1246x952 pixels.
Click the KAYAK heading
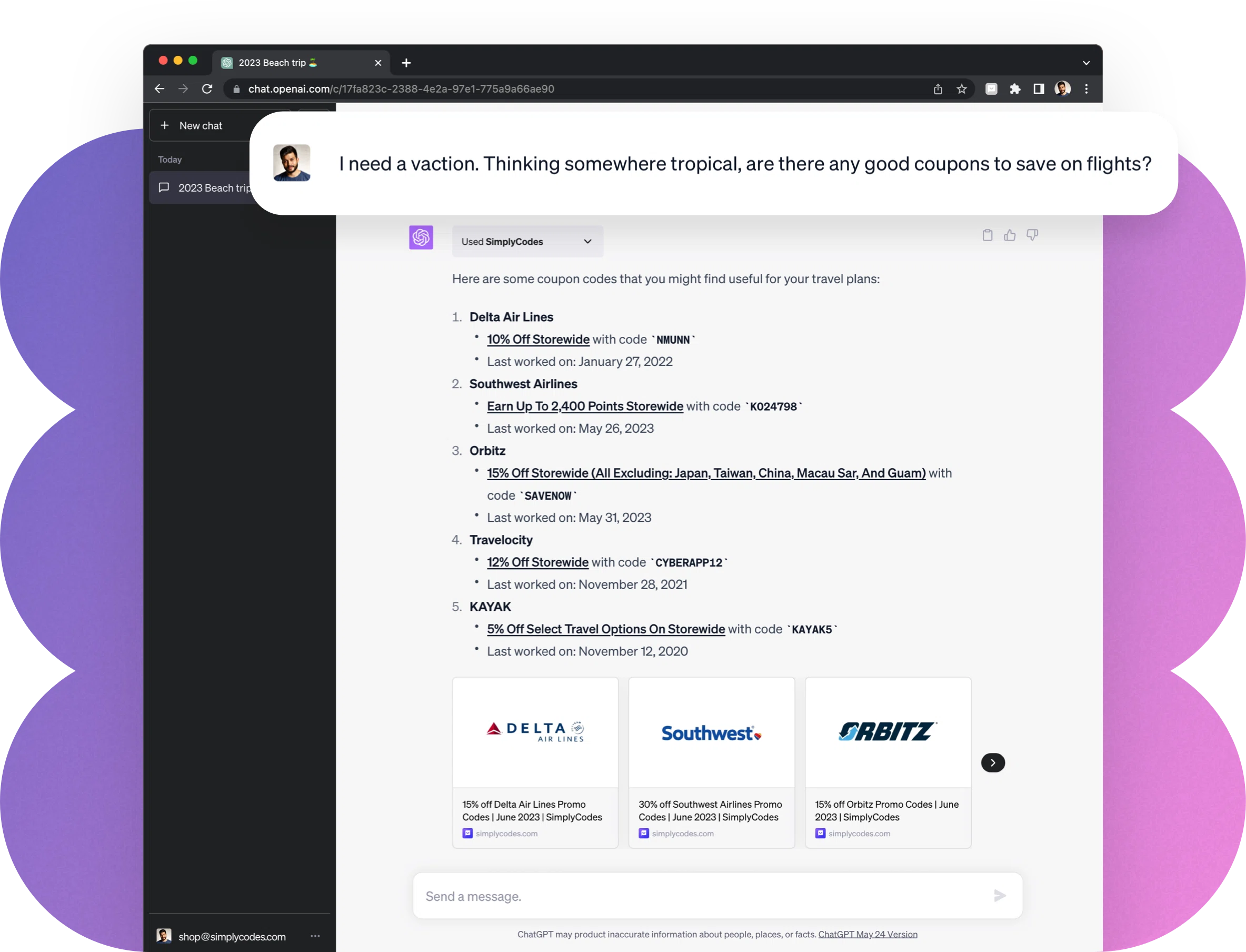coord(490,607)
